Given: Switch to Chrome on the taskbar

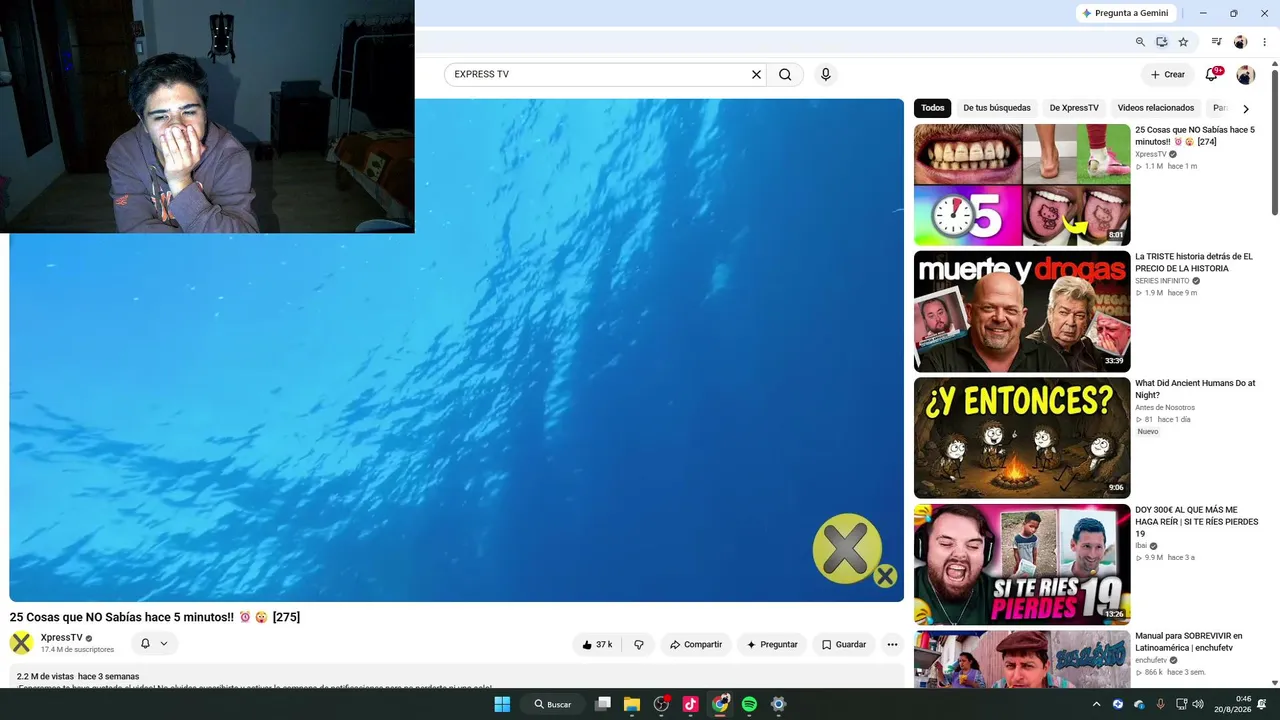Looking at the screenshot, I should coord(720,704).
